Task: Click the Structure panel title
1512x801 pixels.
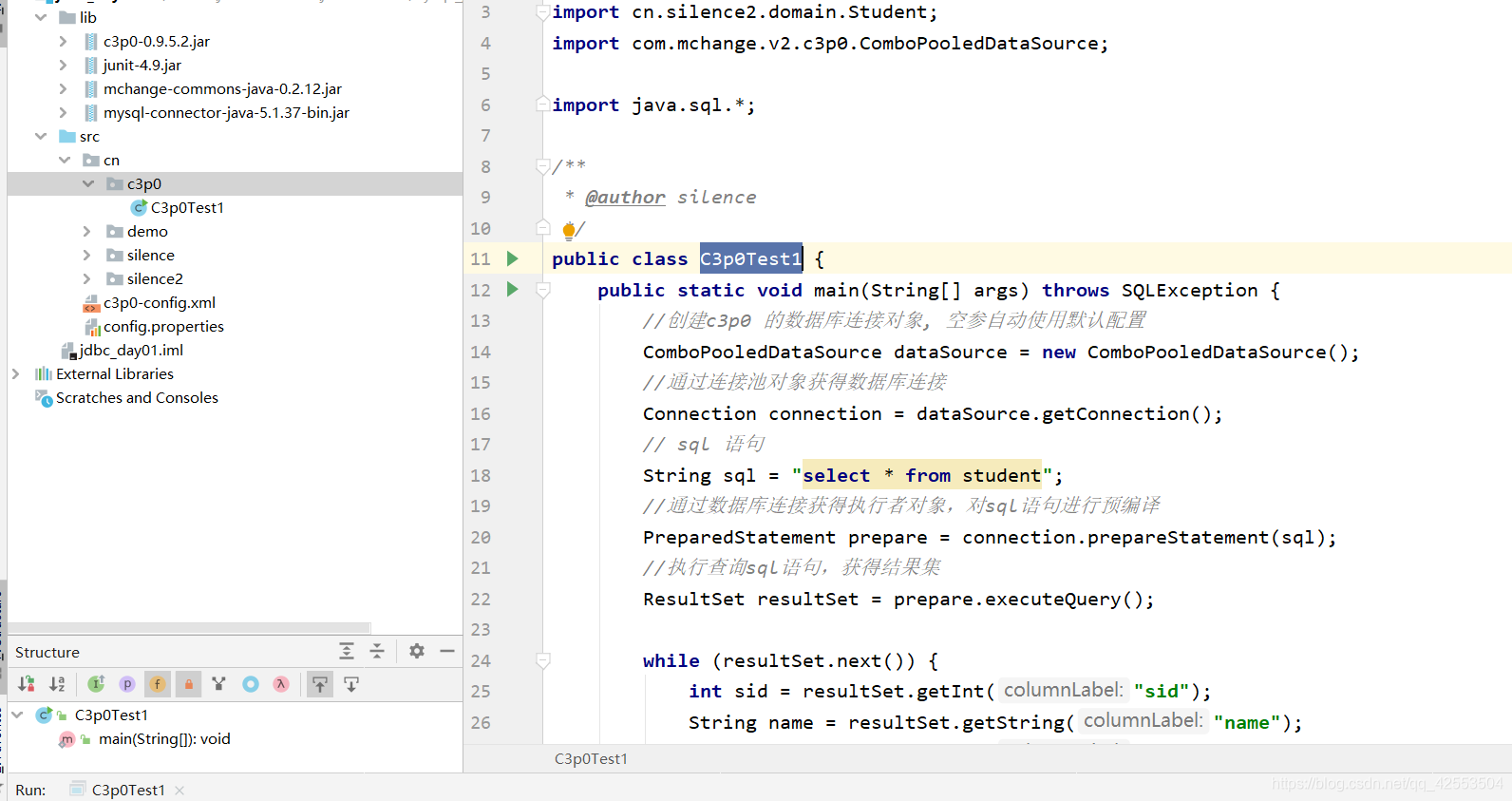Action: [x=47, y=652]
